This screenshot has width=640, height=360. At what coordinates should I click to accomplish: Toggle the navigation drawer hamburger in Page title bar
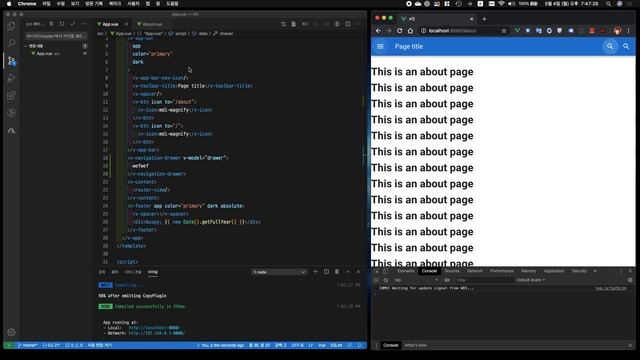click(380, 47)
